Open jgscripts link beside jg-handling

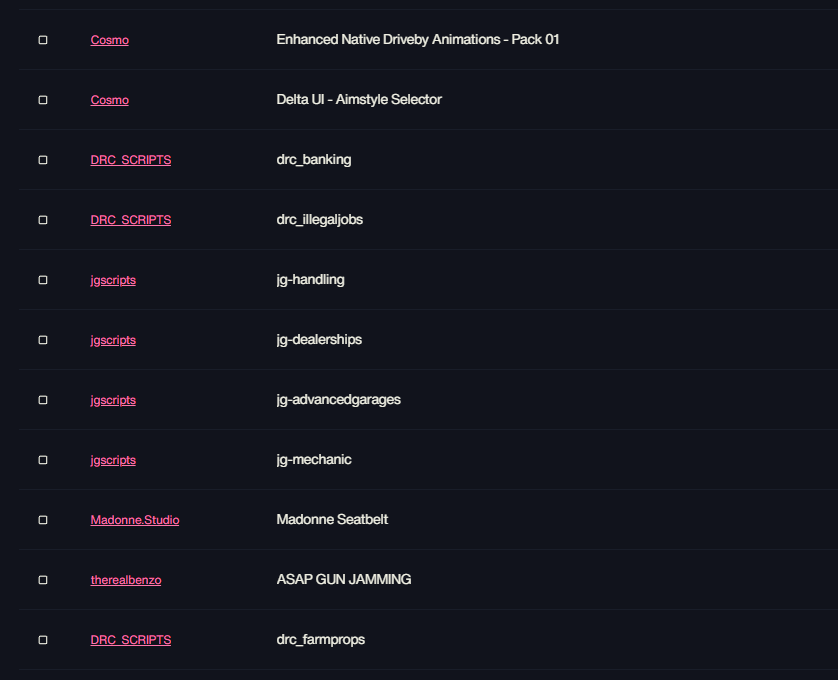pyautogui.click(x=113, y=280)
